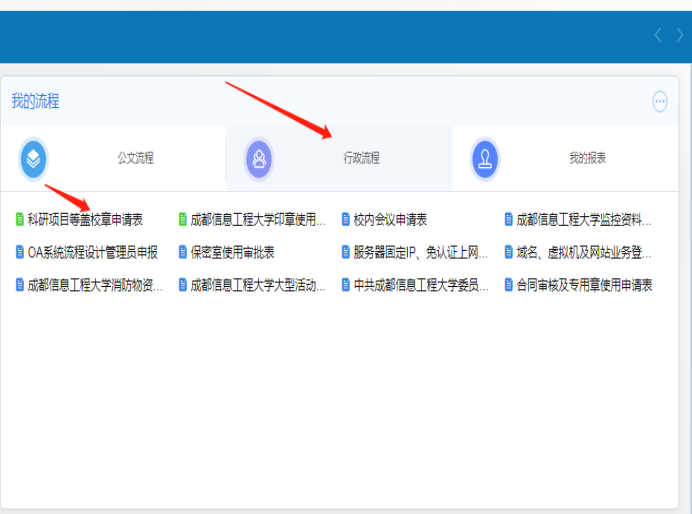Viewport: 692px width, 514px height.
Task: Open 科研项目等盖校章申请表 form link
Action: tap(85, 219)
